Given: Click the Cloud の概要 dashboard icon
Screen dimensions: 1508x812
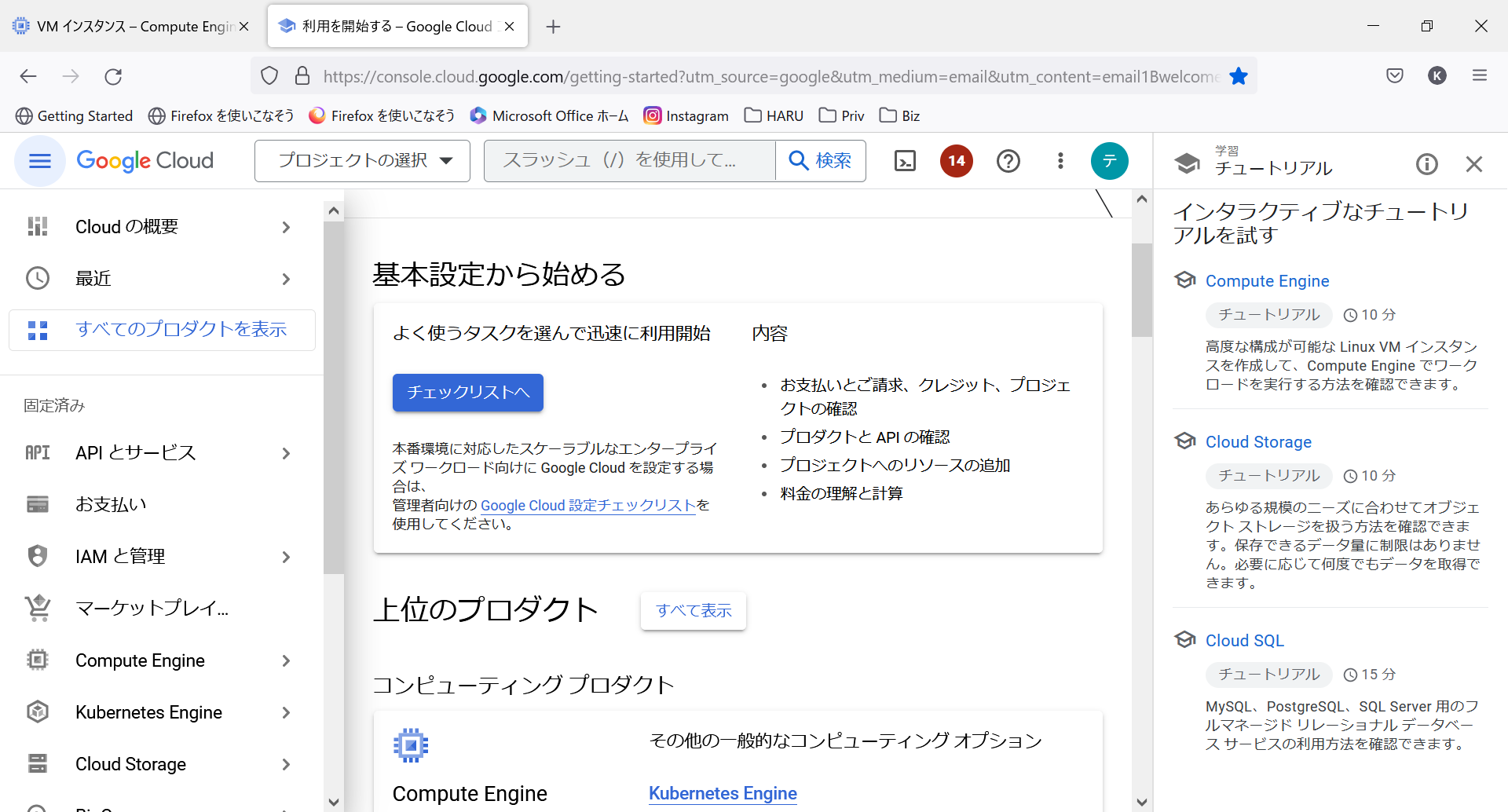Looking at the screenshot, I should tap(38, 227).
